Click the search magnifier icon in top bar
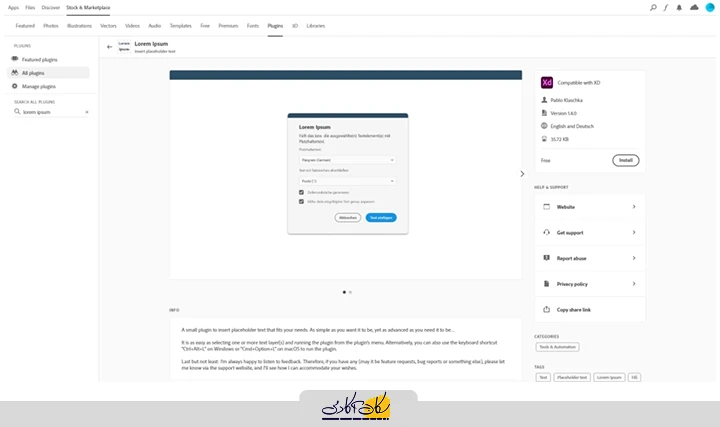The height and width of the screenshot is (427, 720). [652, 7]
